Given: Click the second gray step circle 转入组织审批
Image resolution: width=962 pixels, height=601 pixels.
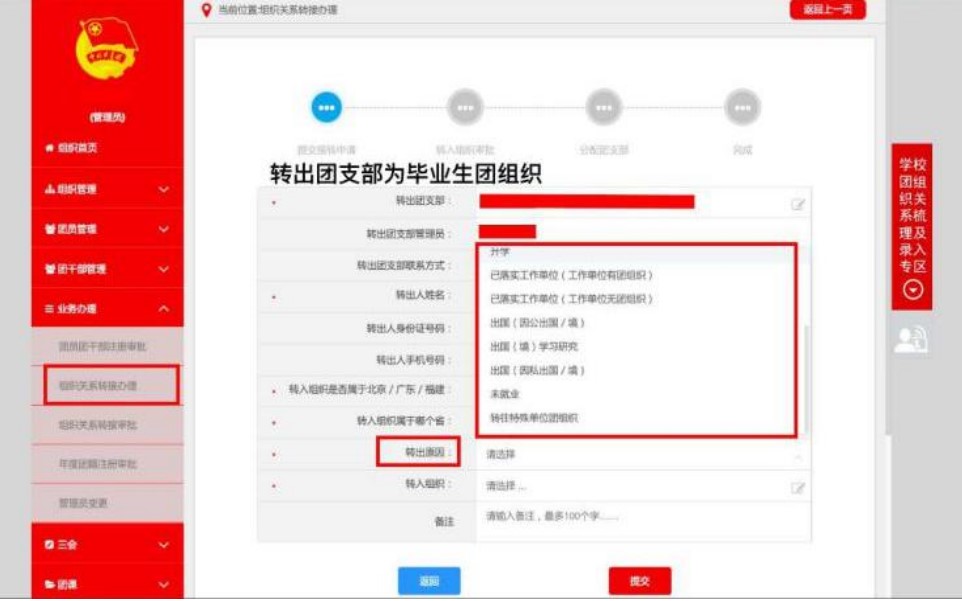Looking at the screenshot, I should click(464, 106).
